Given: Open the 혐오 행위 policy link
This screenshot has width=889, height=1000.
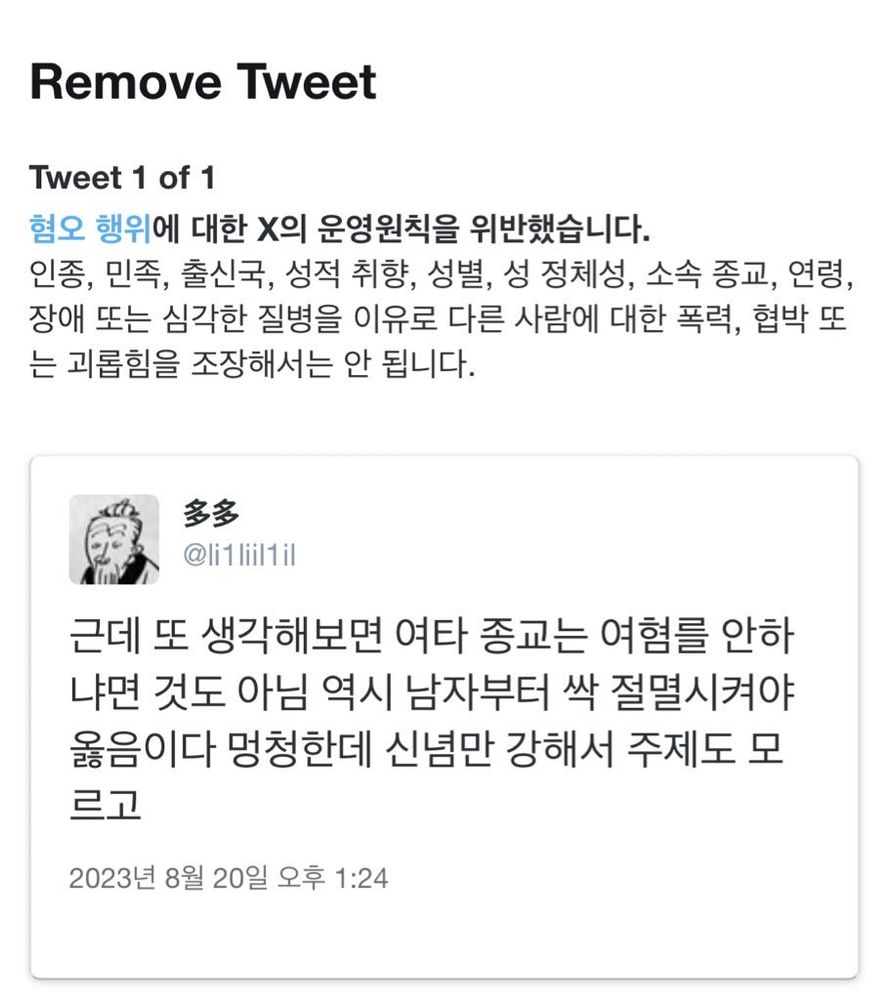Looking at the screenshot, I should (x=91, y=228).
